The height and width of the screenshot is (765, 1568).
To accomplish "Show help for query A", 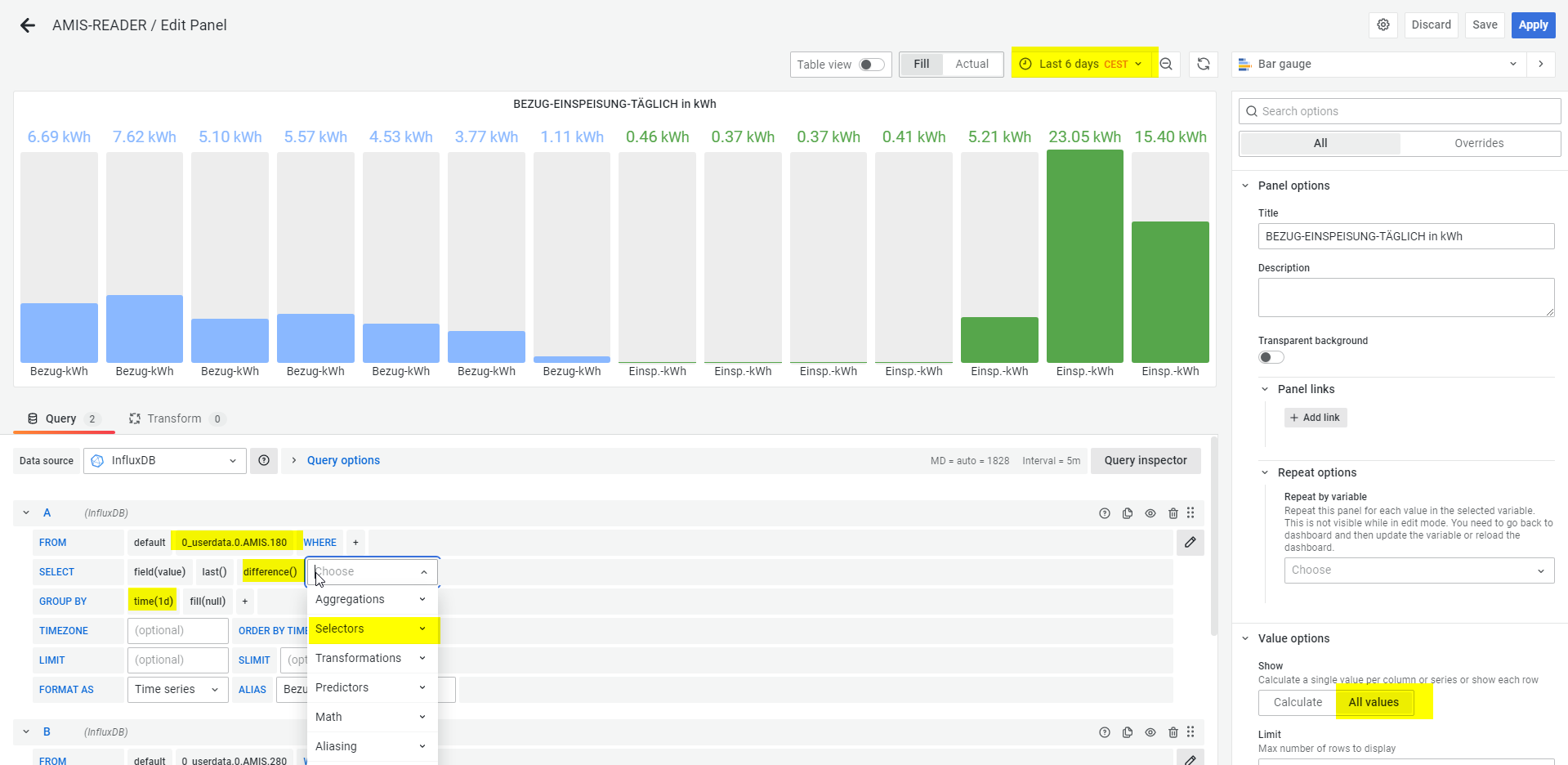I will [x=1105, y=513].
